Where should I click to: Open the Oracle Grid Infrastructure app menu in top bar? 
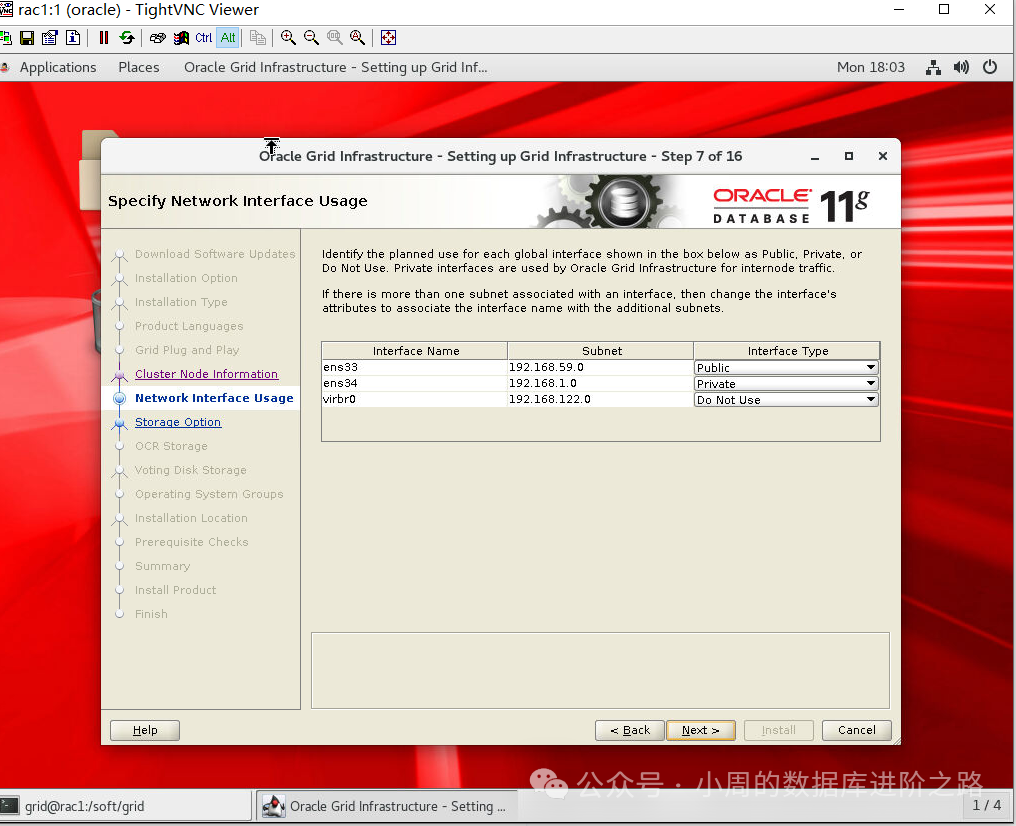[335, 67]
